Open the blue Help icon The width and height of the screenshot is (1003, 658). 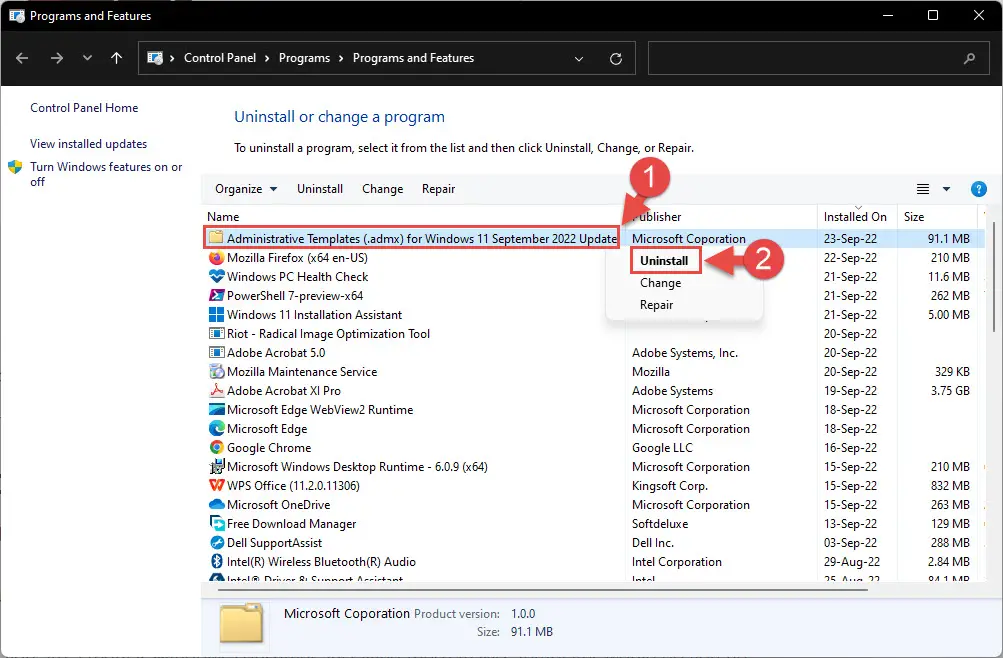[x=979, y=189]
